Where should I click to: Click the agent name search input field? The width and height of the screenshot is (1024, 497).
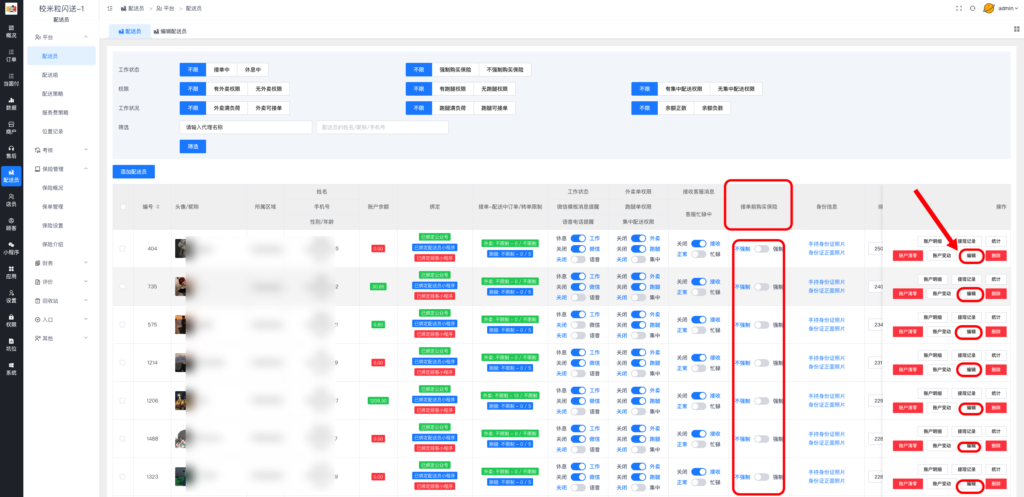tap(245, 127)
